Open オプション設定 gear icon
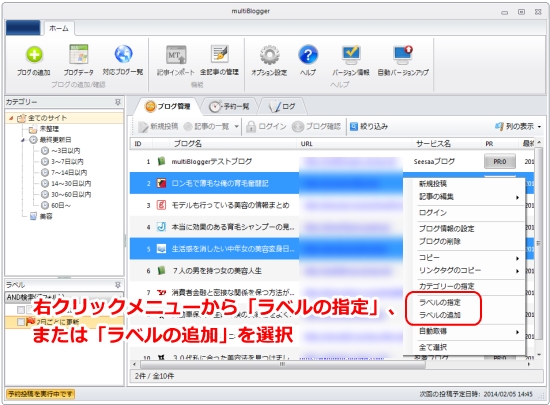The height and width of the screenshot is (405, 550). pos(269,55)
